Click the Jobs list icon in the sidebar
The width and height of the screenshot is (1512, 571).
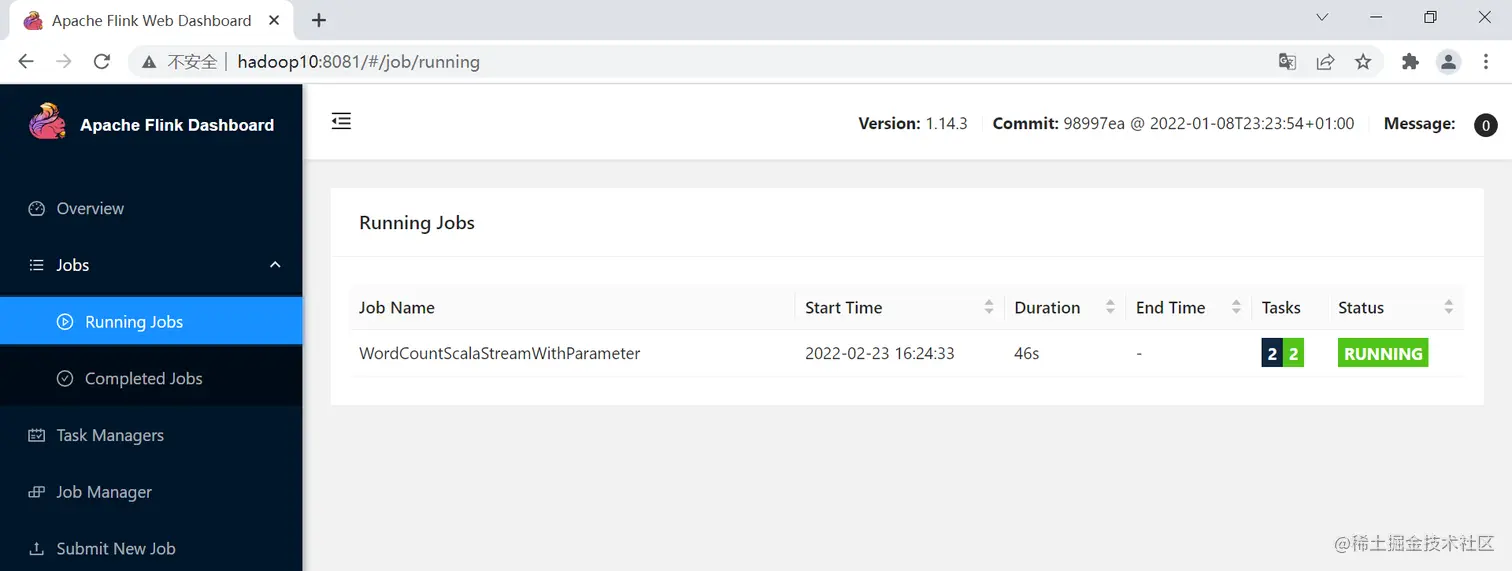click(37, 265)
